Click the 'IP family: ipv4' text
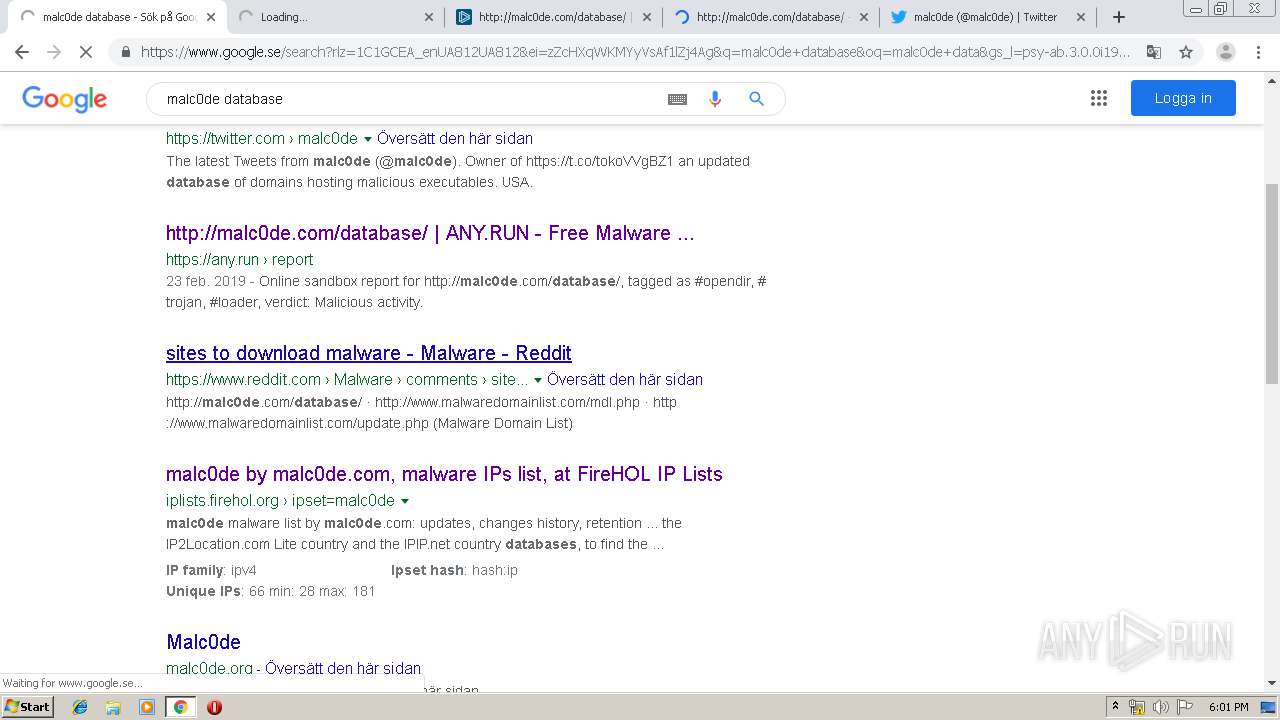The image size is (1280, 720). coord(211,570)
